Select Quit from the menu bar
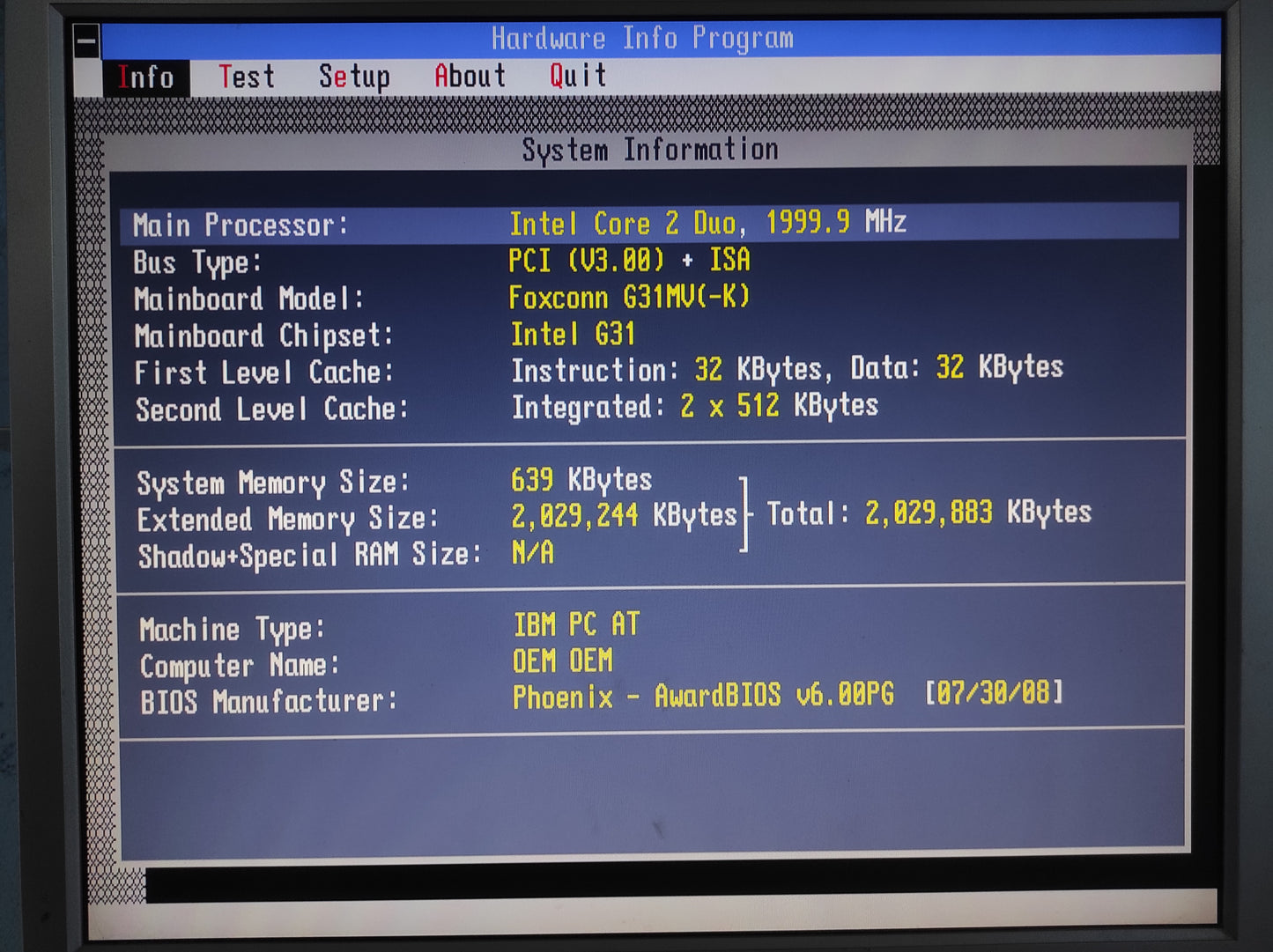 (578, 77)
